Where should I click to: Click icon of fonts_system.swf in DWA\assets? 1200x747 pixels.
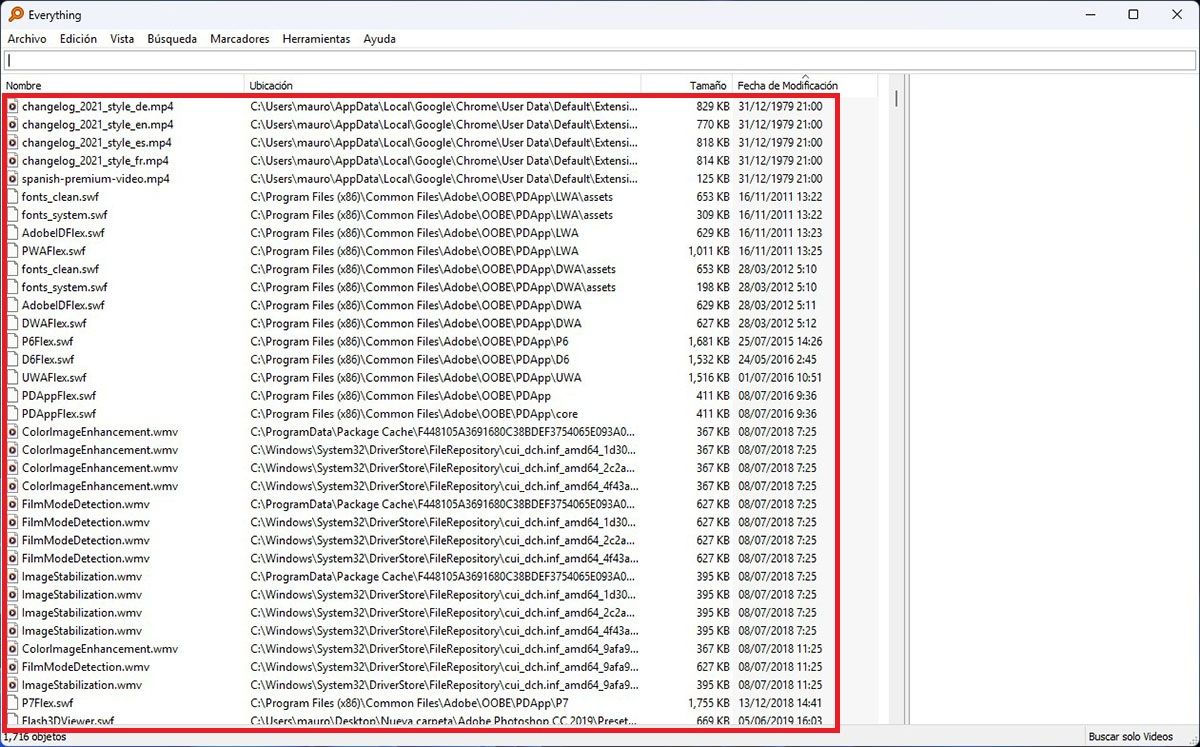pyautogui.click(x=13, y=287)
